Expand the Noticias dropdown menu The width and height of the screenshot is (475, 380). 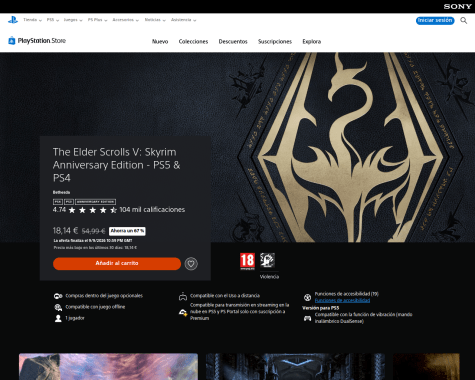pyautogui.click(x=155, y=20)
